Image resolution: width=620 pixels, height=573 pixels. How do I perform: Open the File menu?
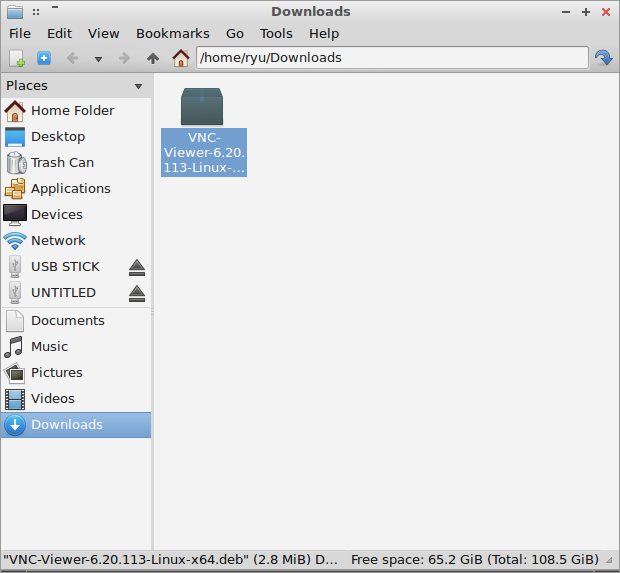coord(20,34)
